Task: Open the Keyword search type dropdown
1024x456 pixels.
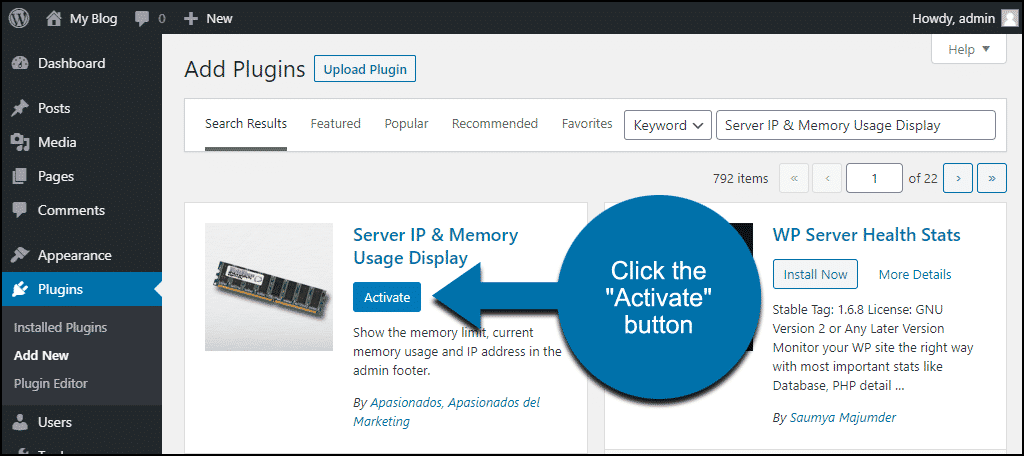Action: point(668,125)
